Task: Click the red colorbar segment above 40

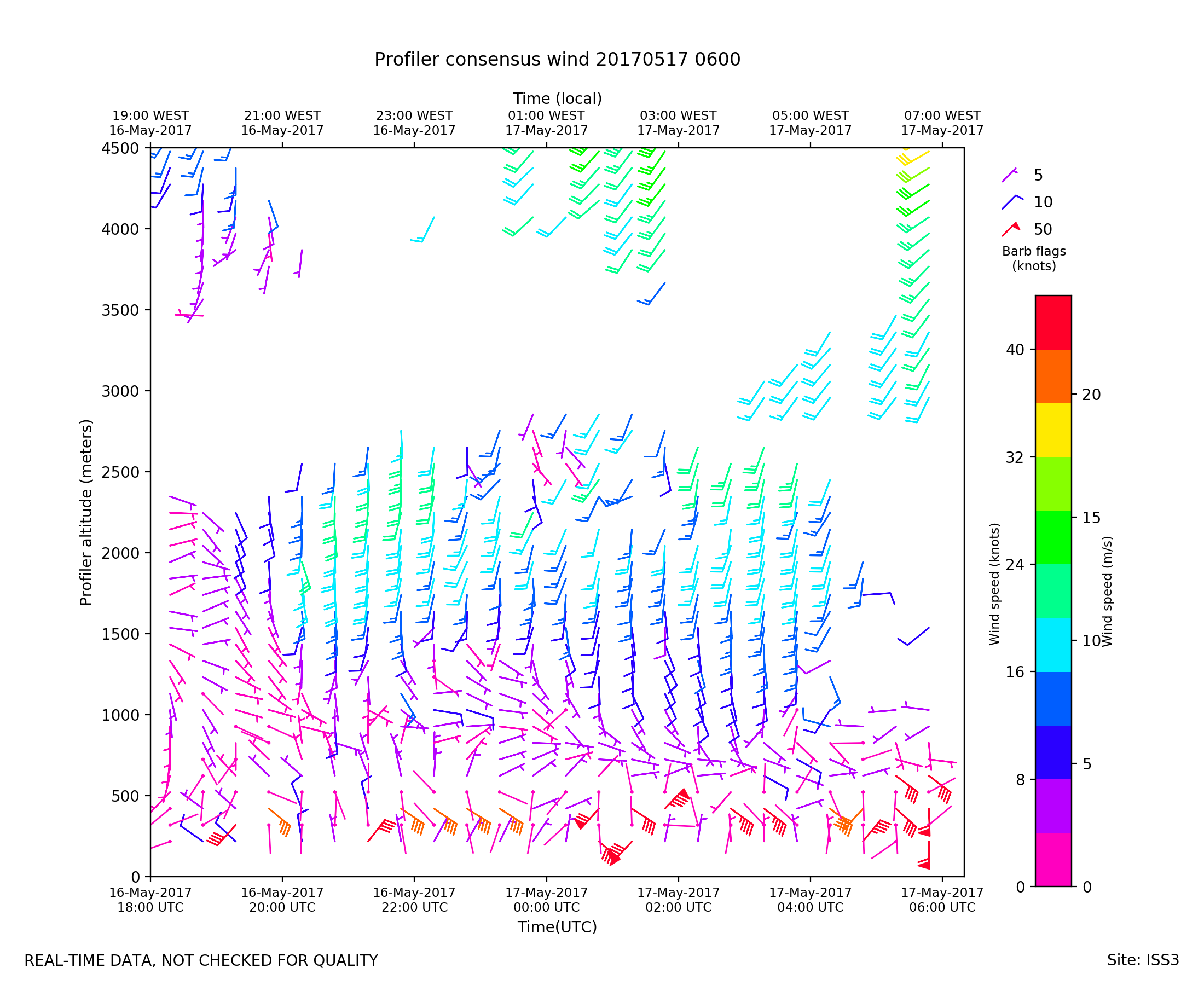Action: click(1053, 322)
